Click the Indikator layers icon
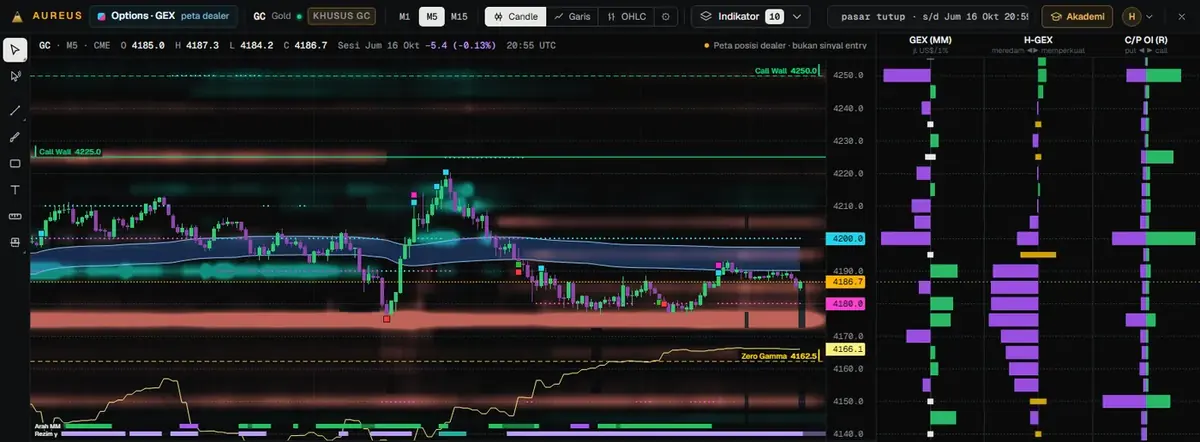This screenshot has height=442, width=1200. [706, 17]
